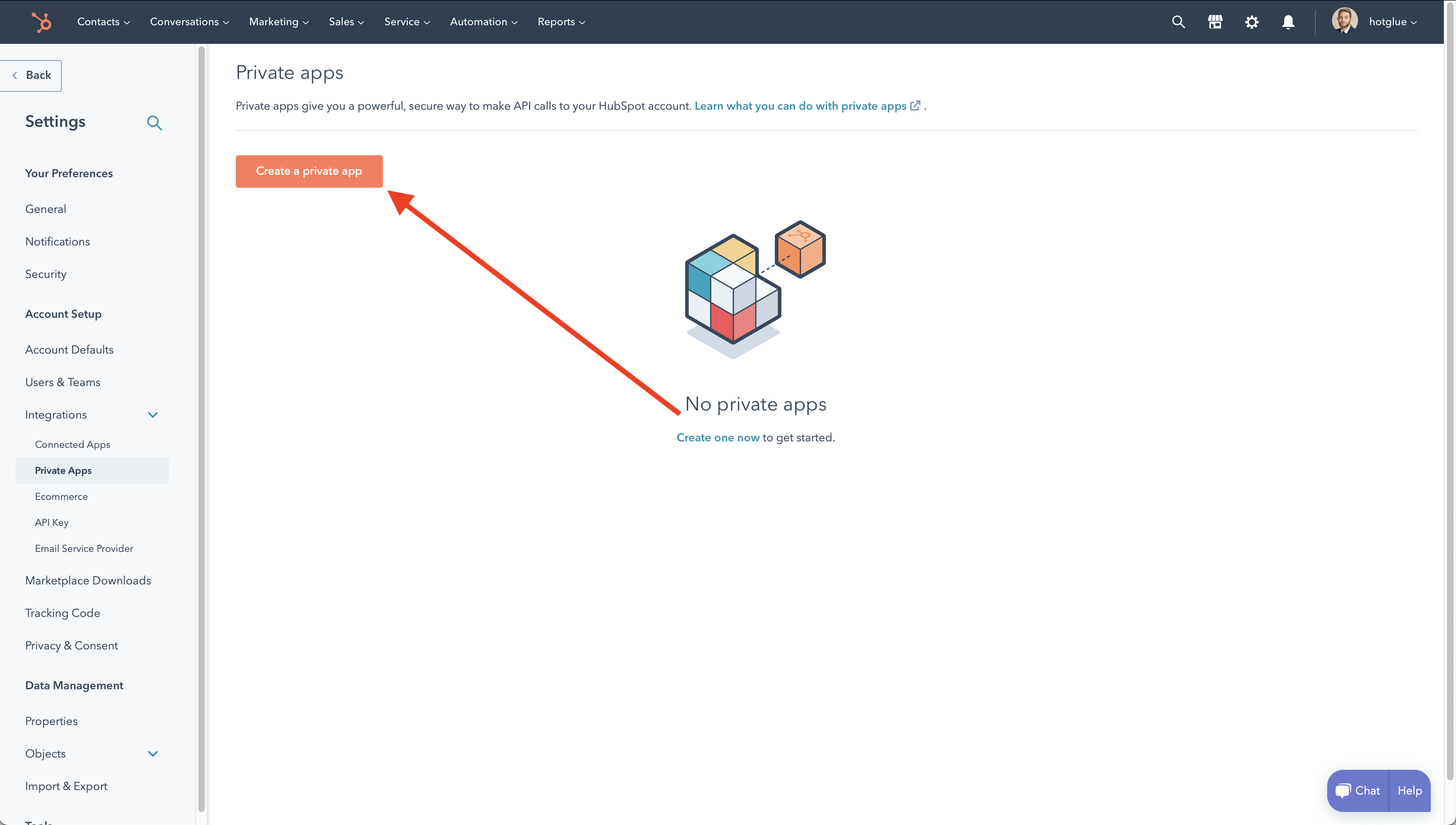Open Users & Teams
1456x825 pixels.
tap(63, 382)
